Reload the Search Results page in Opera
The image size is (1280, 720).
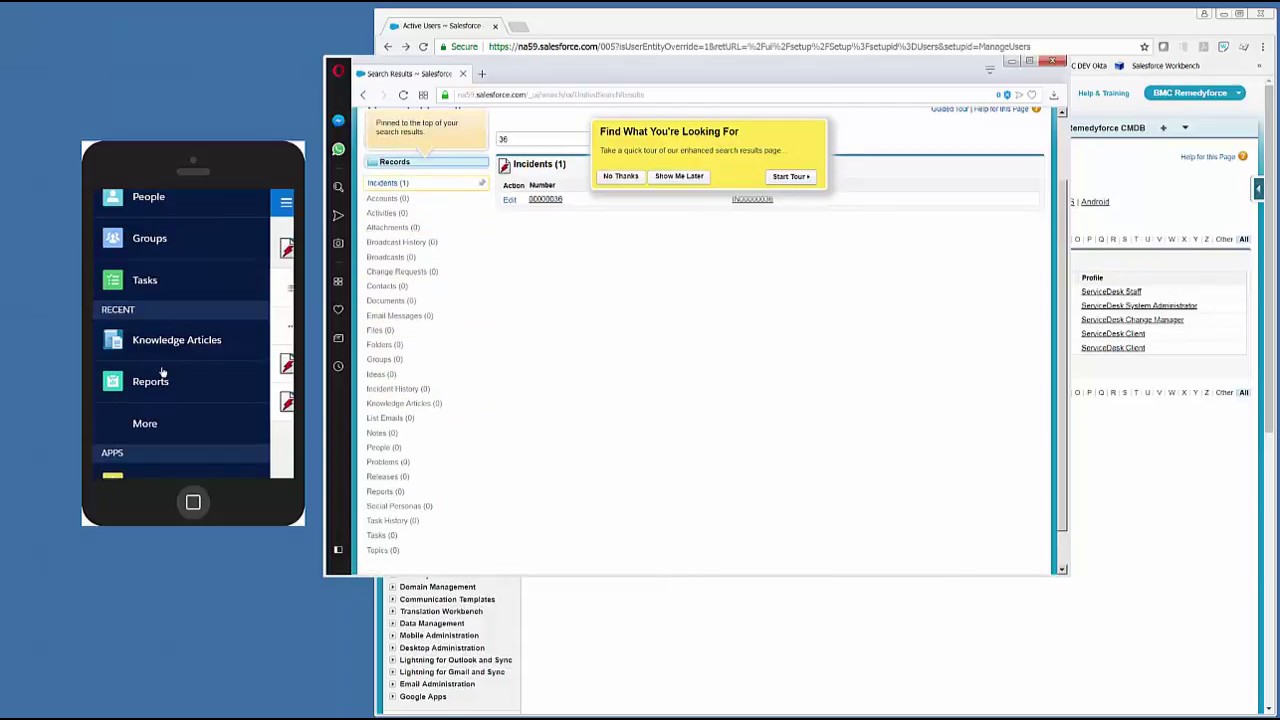(403, 95)
